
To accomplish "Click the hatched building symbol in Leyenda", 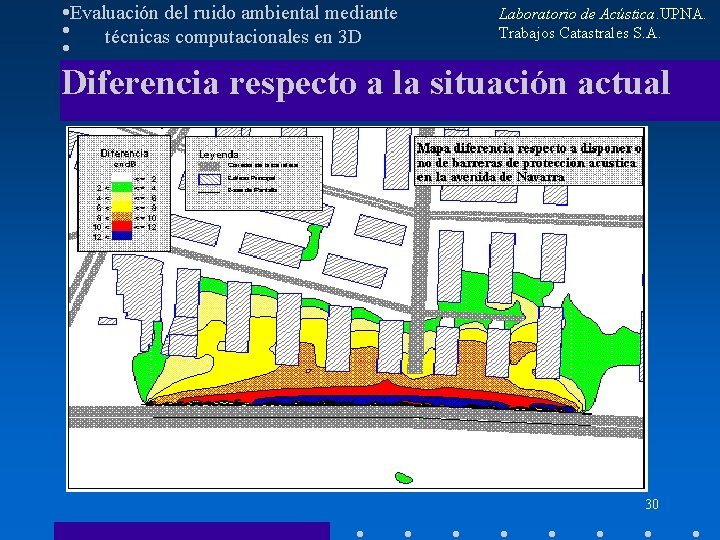I will tap(209, 179).
